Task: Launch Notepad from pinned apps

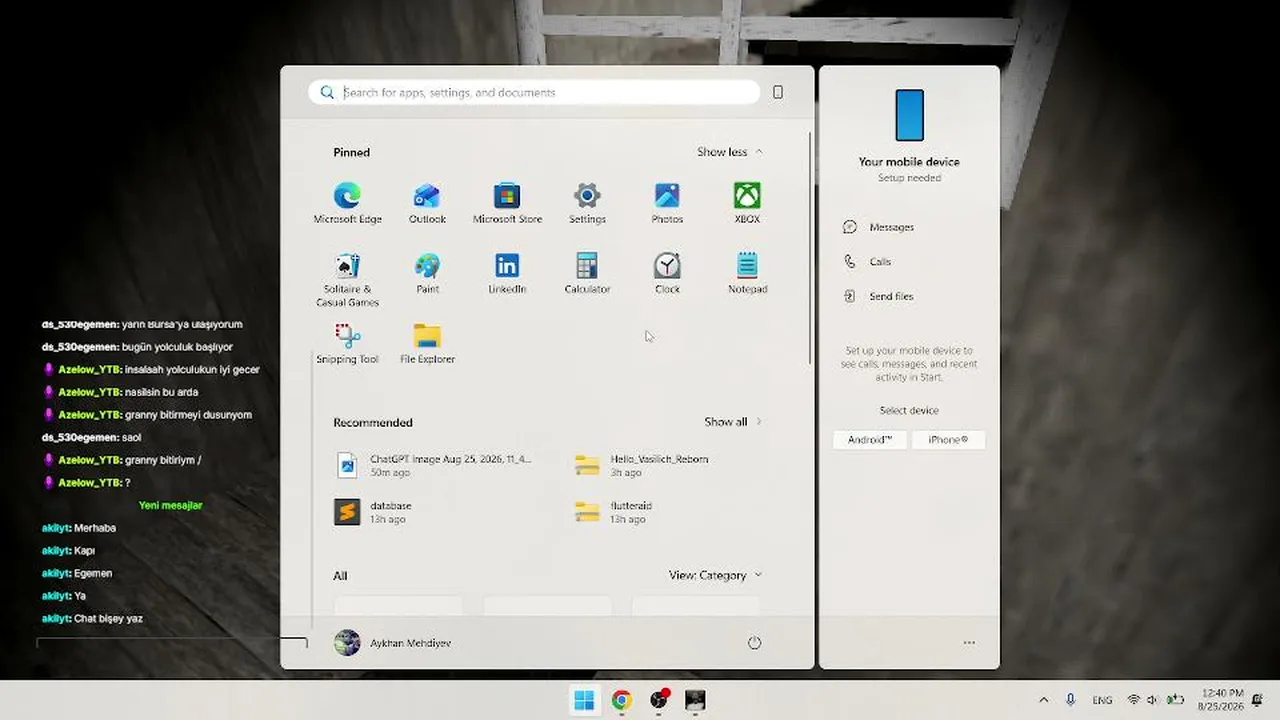Action: pyautogui.click(x=747, y=273)
